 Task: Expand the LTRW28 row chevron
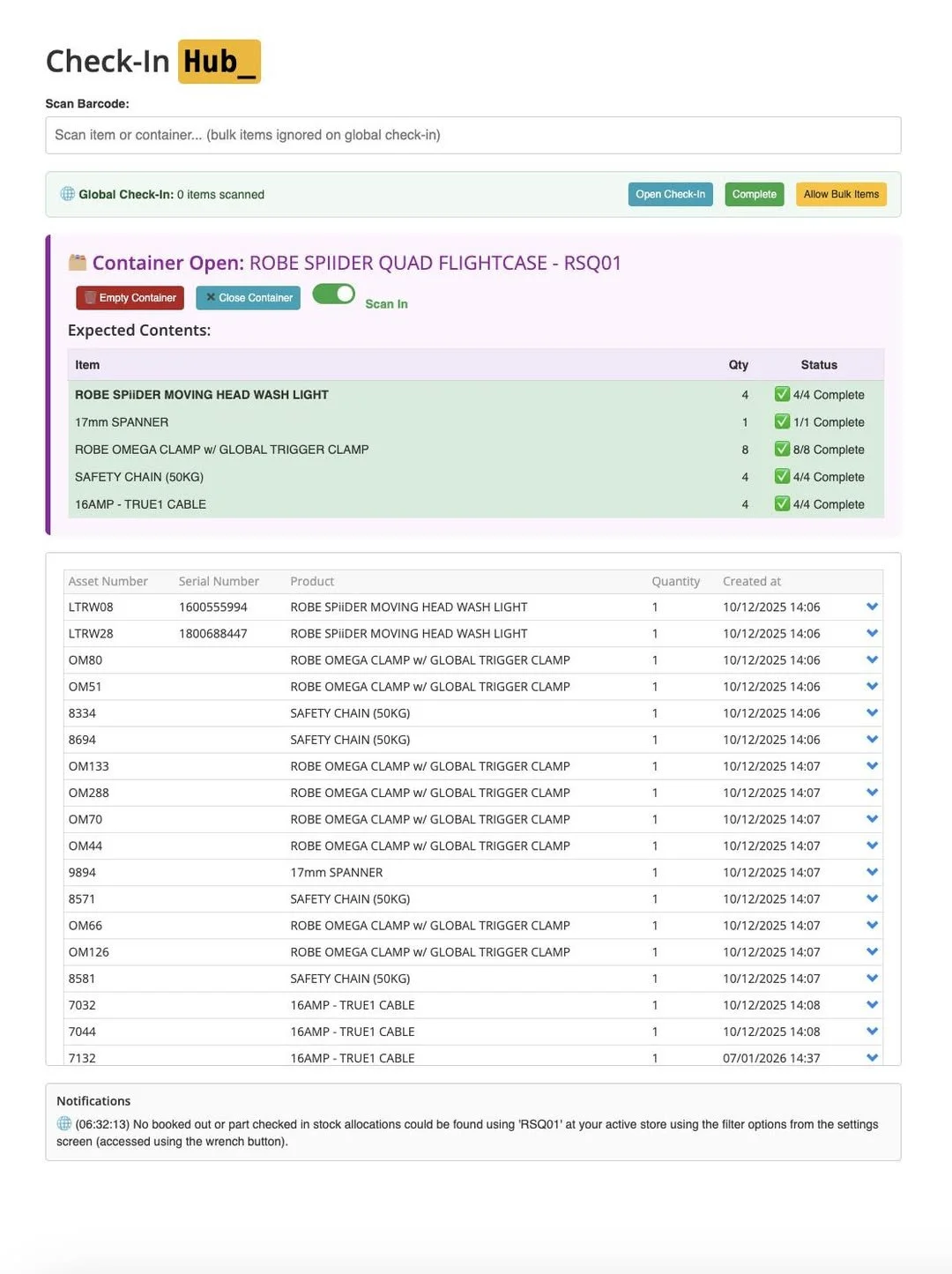pyautogui.click(x=872, y=633)
